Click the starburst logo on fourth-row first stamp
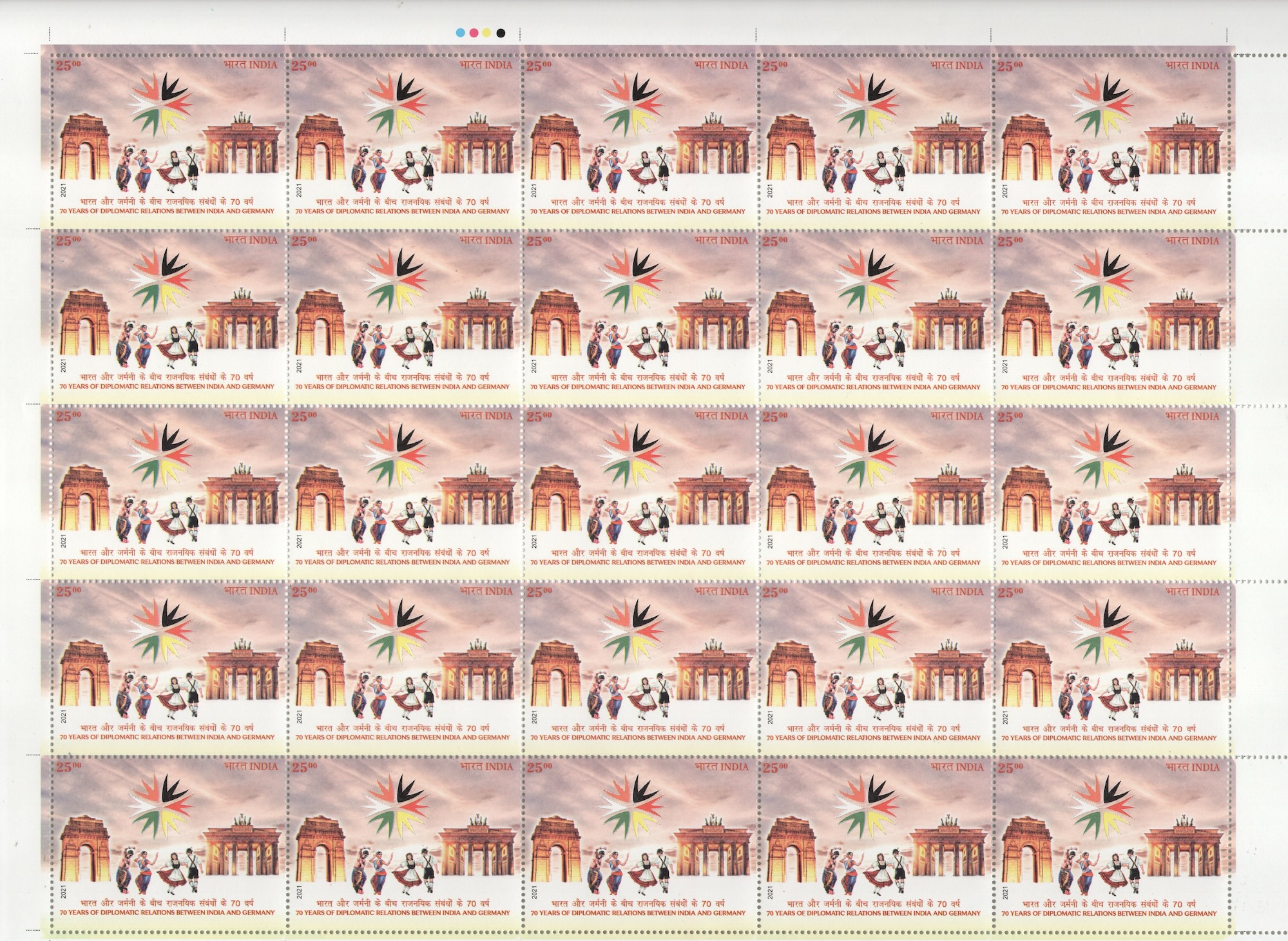1288x941 pixels. point(162,630)
